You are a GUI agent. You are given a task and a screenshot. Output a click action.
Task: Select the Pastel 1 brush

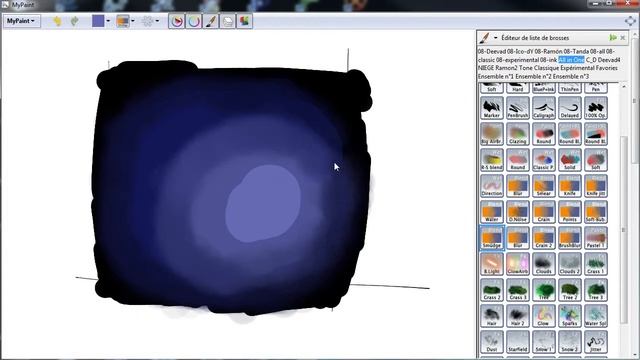[596, 238]
